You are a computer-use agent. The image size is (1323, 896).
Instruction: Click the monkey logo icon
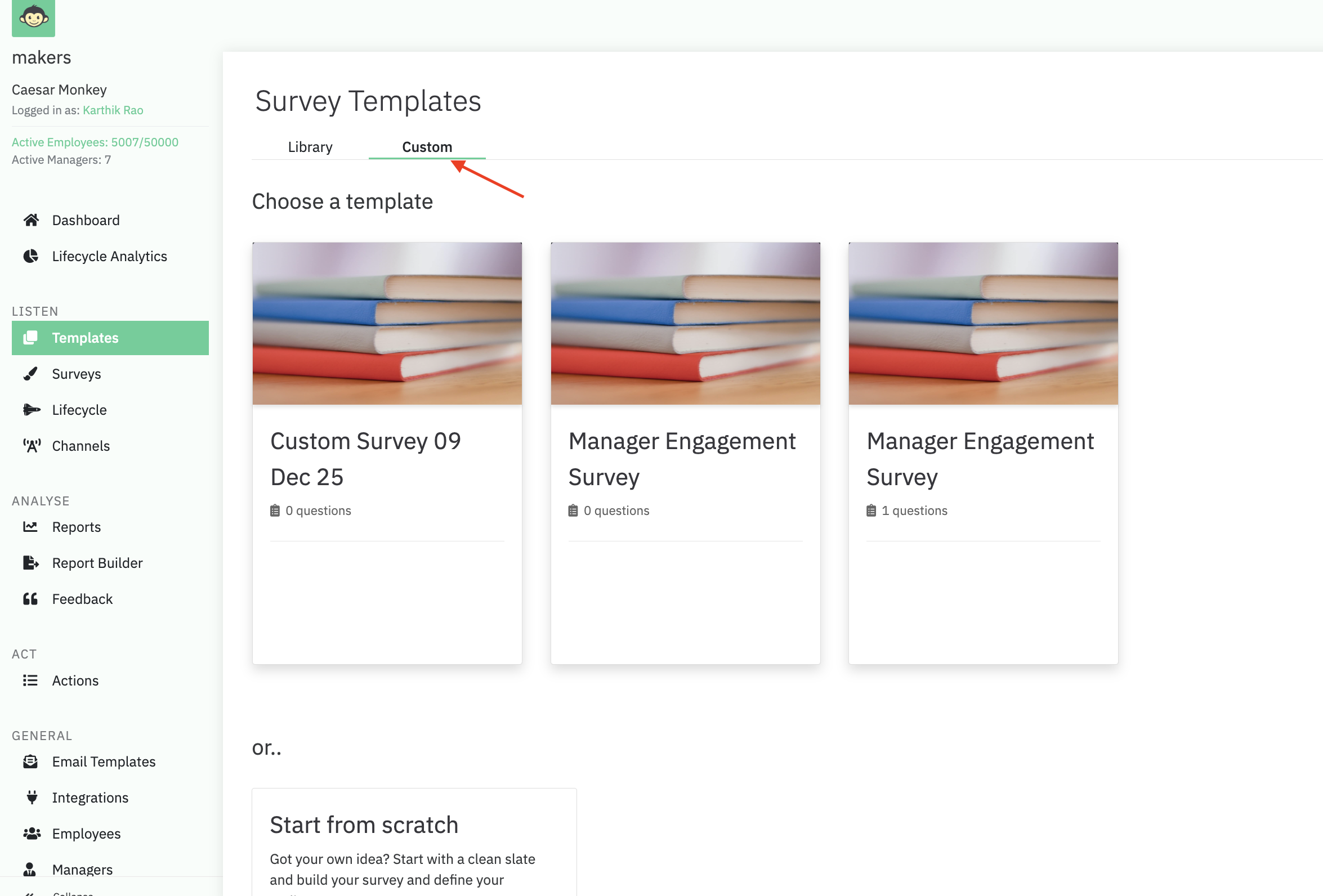coord(33,17)
